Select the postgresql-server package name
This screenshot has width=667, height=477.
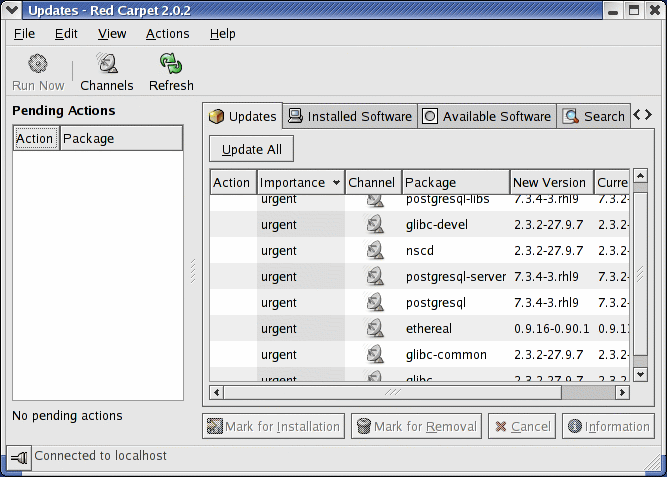click(x=456, y=277)
